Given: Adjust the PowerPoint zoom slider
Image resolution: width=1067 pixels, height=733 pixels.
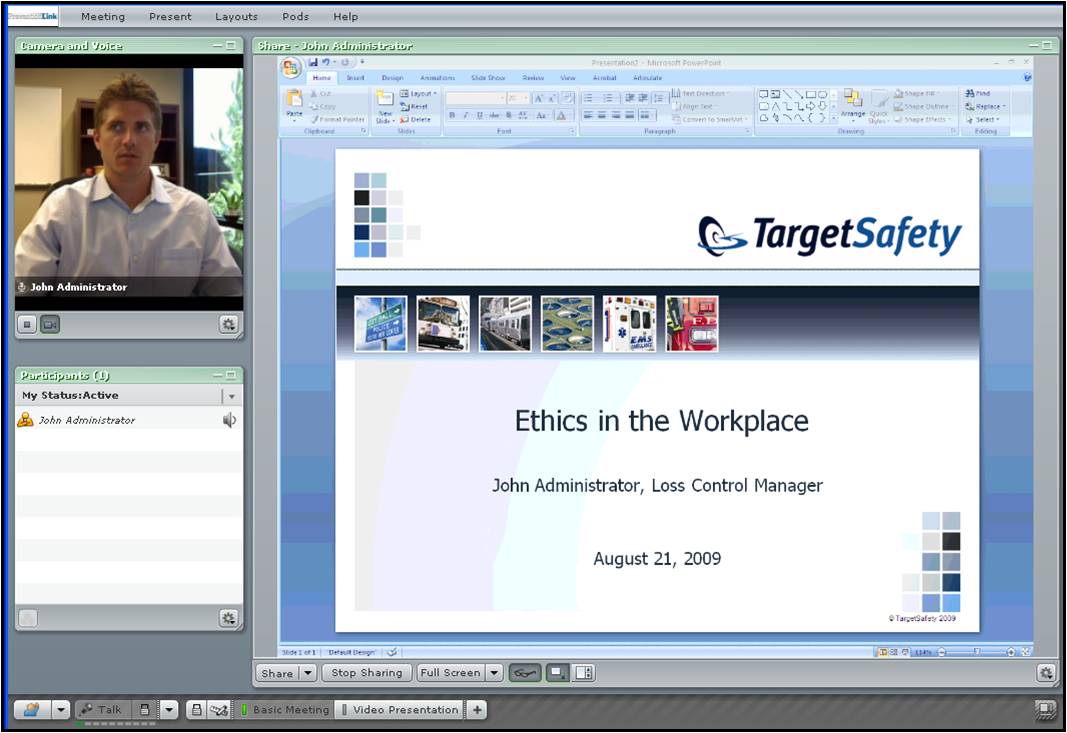Looking at the screenshot, I should [976, 652].
